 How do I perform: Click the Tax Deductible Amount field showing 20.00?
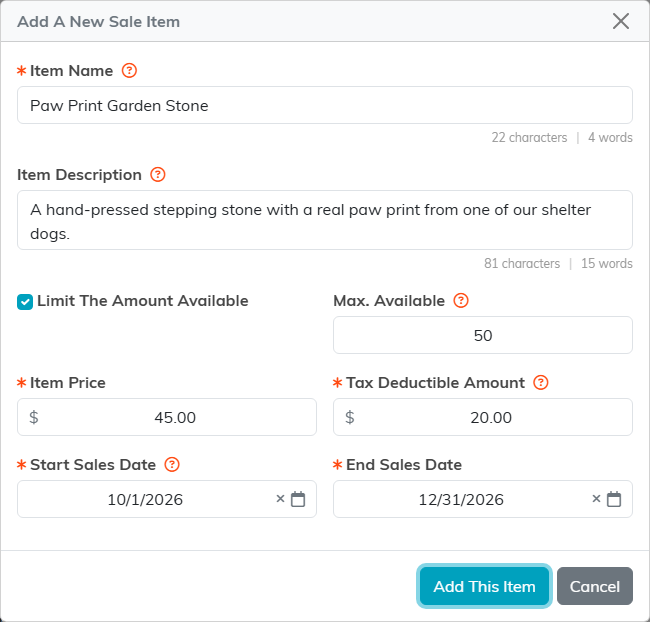[483, 417]
